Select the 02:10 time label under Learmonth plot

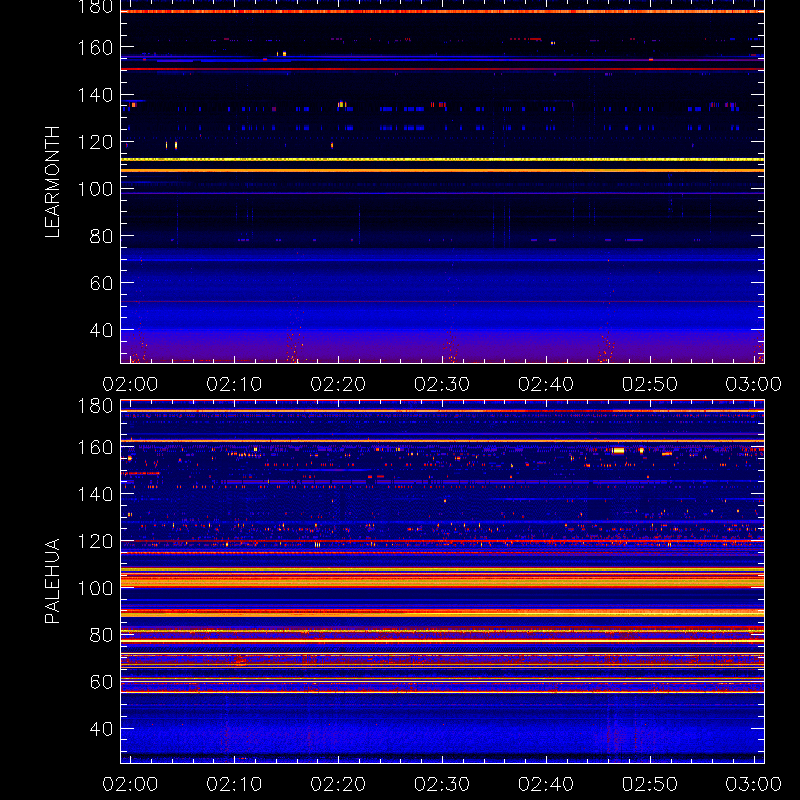(234, 384)
